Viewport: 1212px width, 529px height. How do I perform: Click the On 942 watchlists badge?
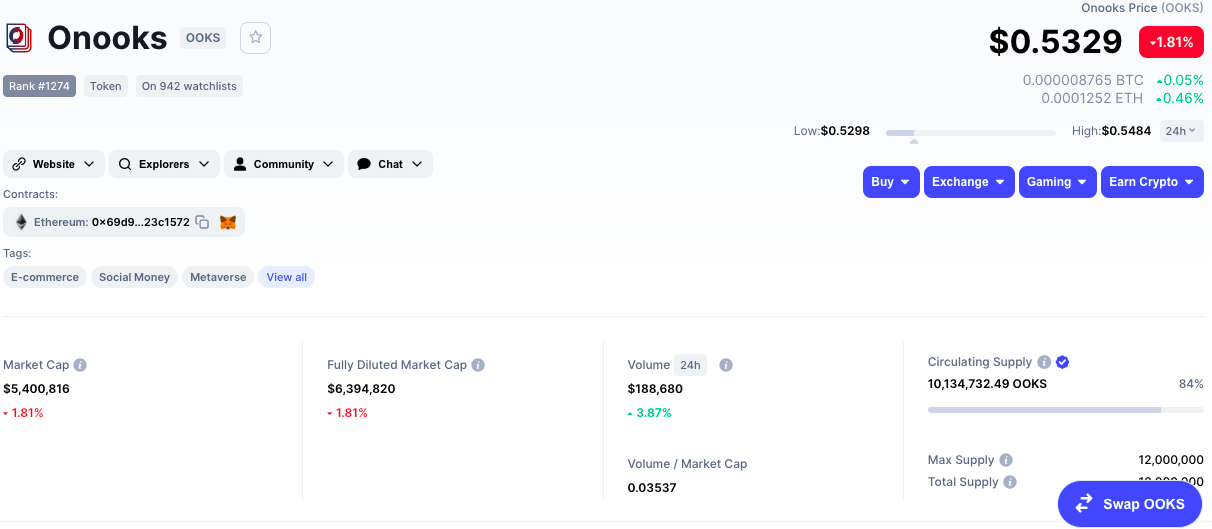pyautogui.click(x=189, y=86)
